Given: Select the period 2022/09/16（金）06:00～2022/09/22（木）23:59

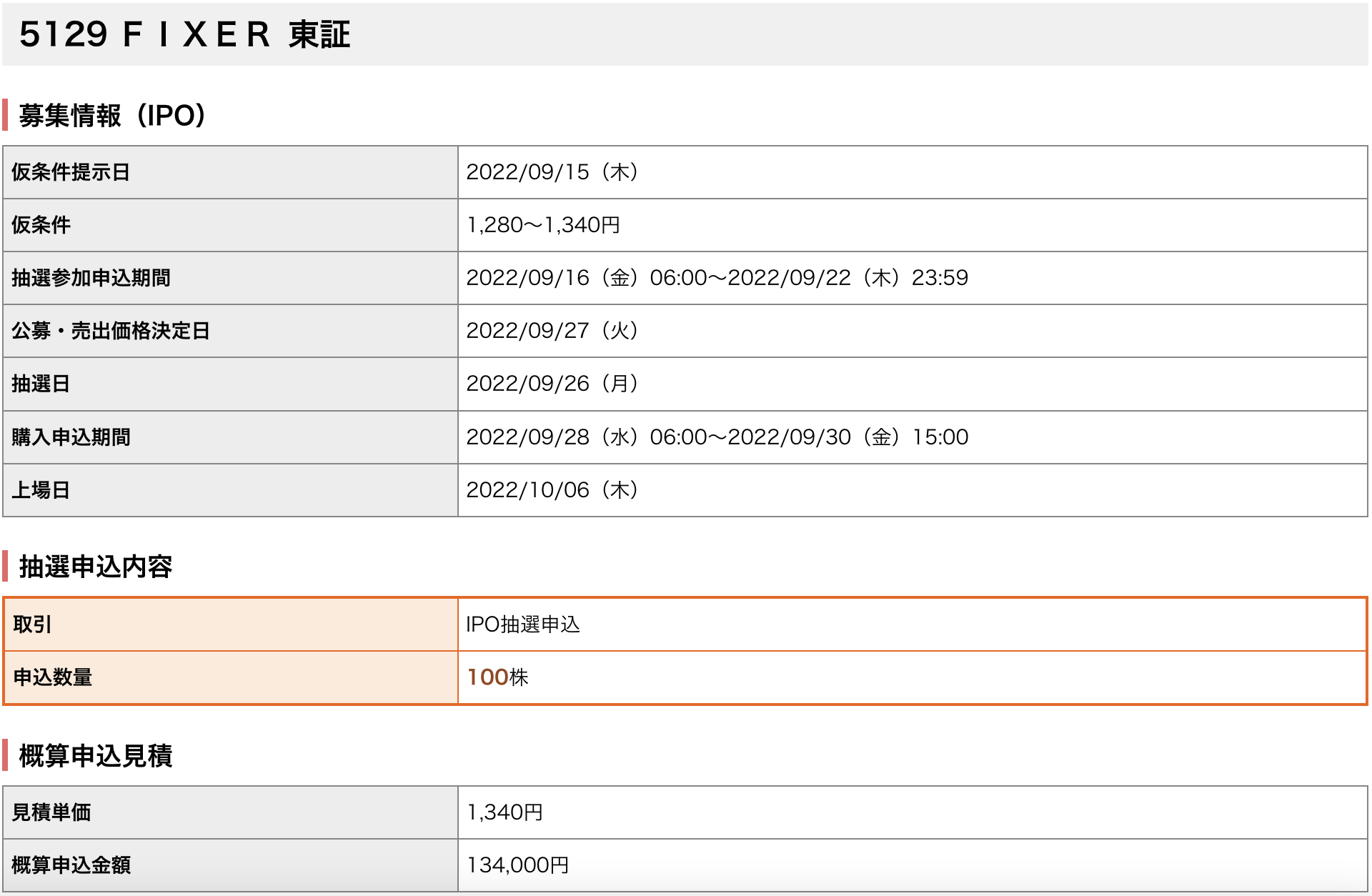Looking at the screenshot, I should (x=717, y=278).
